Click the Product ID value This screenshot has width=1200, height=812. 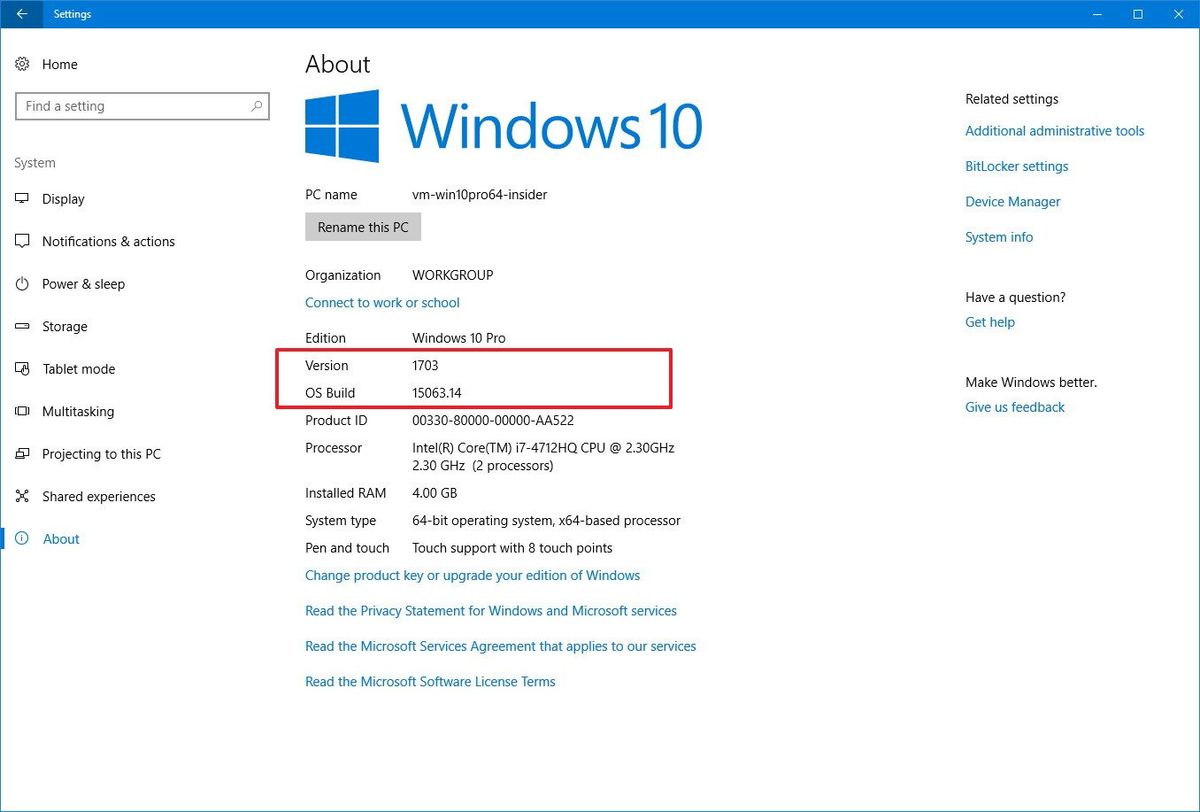tap(493, 421)
